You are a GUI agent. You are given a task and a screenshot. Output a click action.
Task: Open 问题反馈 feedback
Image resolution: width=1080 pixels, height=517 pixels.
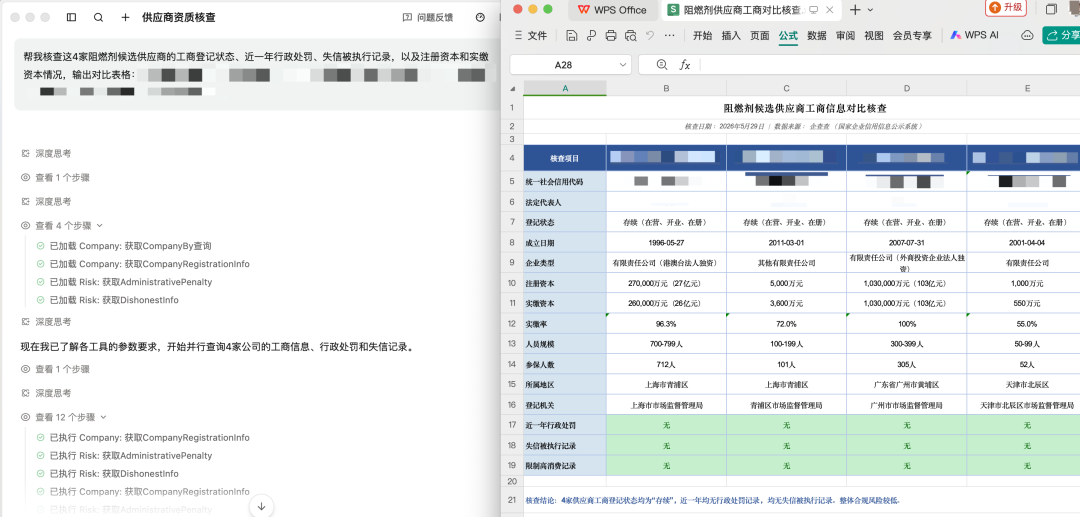(x=428, y=17)
